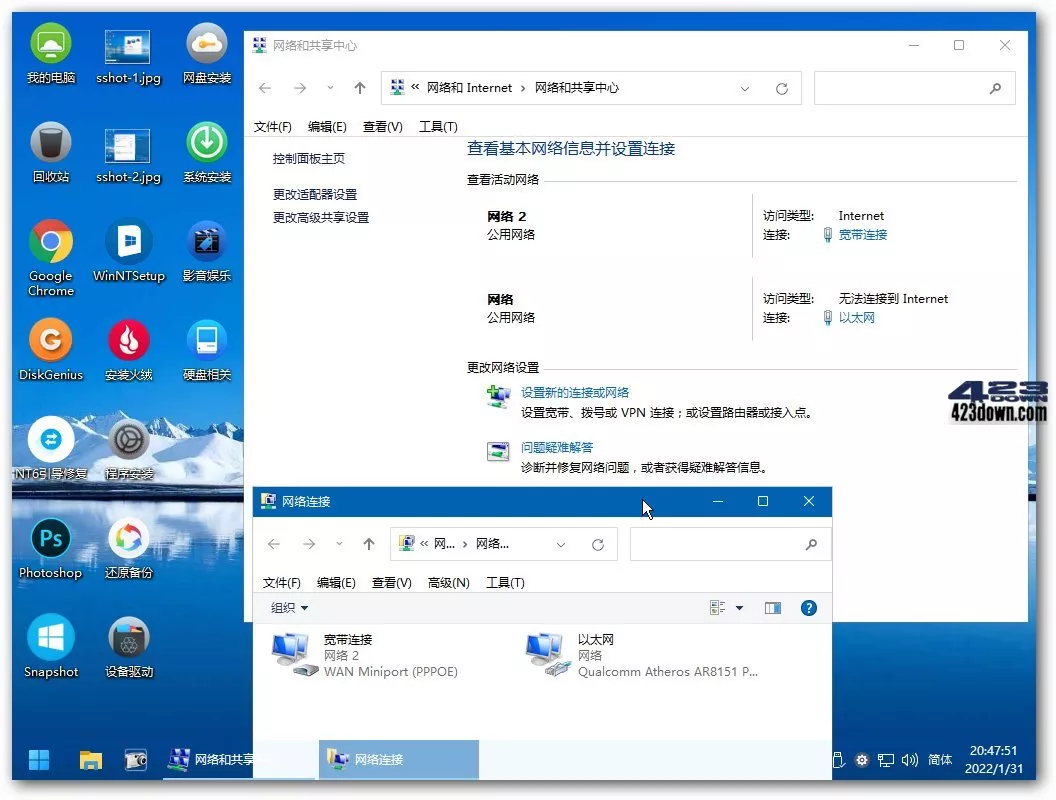Click the Up navigation arrow in 网络连接

(369, 544)
